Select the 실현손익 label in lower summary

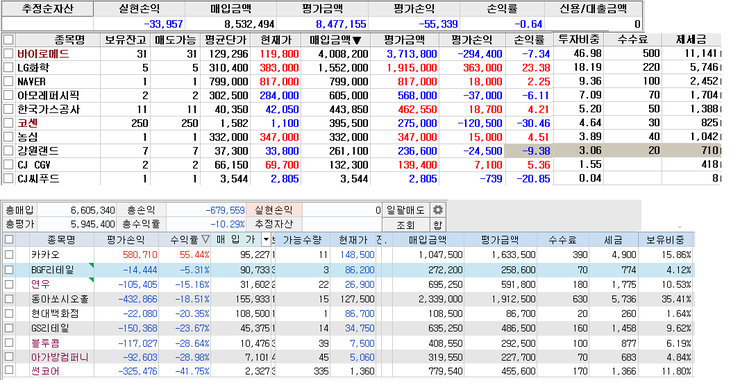274,210
